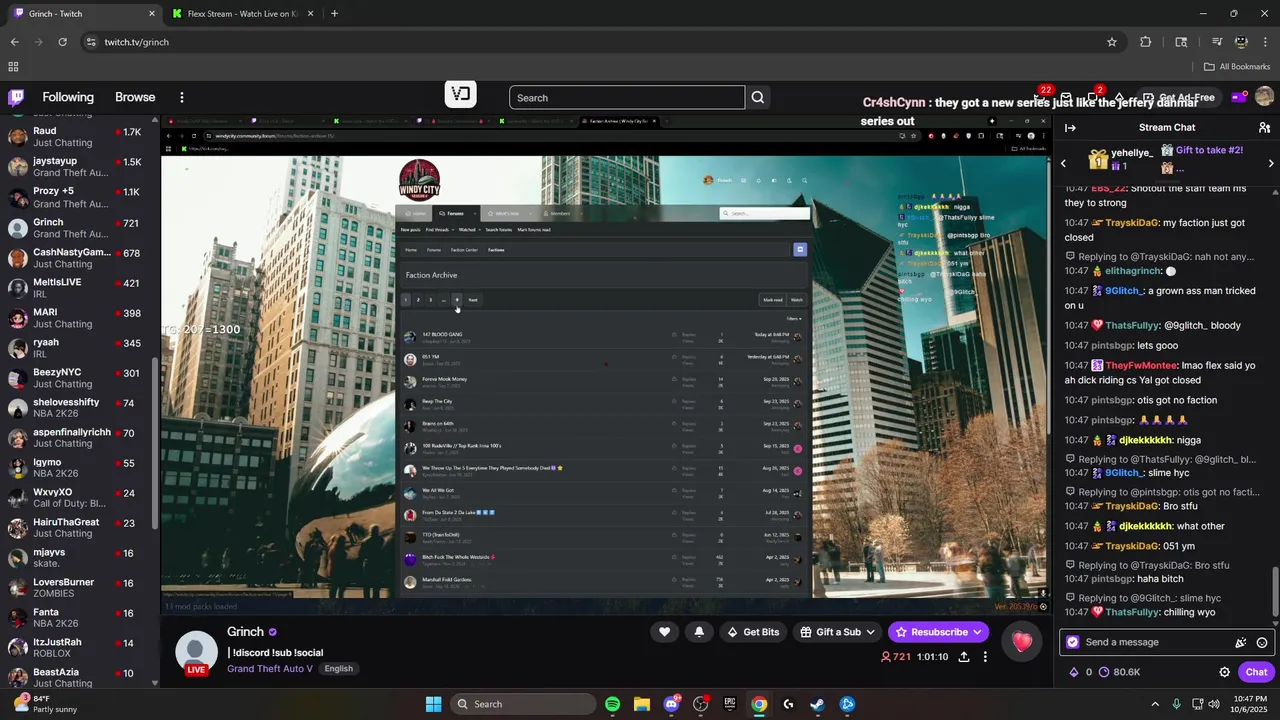Open ItzJustRah channel in sidebar
Viewport: 1280px width, 720px height.
coord(80,648)
